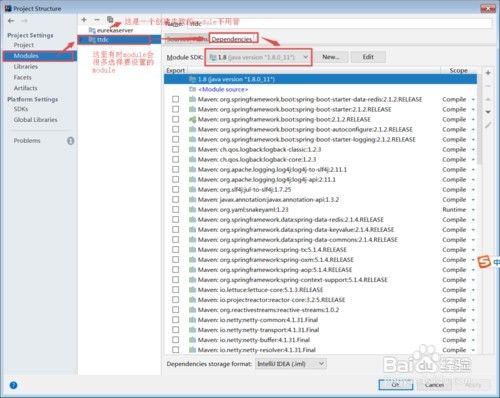Select the 1.8 java version dependency row

pos(320,79)
